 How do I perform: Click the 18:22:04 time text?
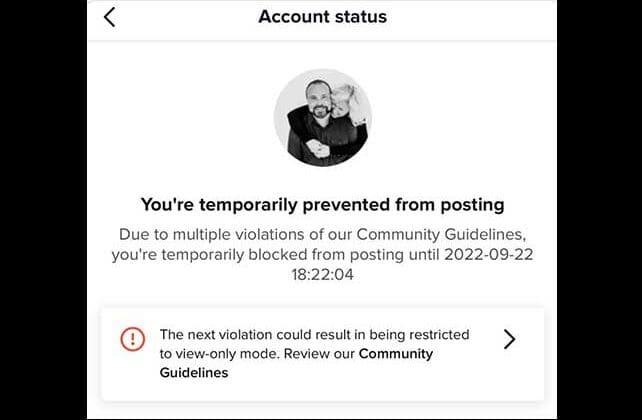point(323,274)
